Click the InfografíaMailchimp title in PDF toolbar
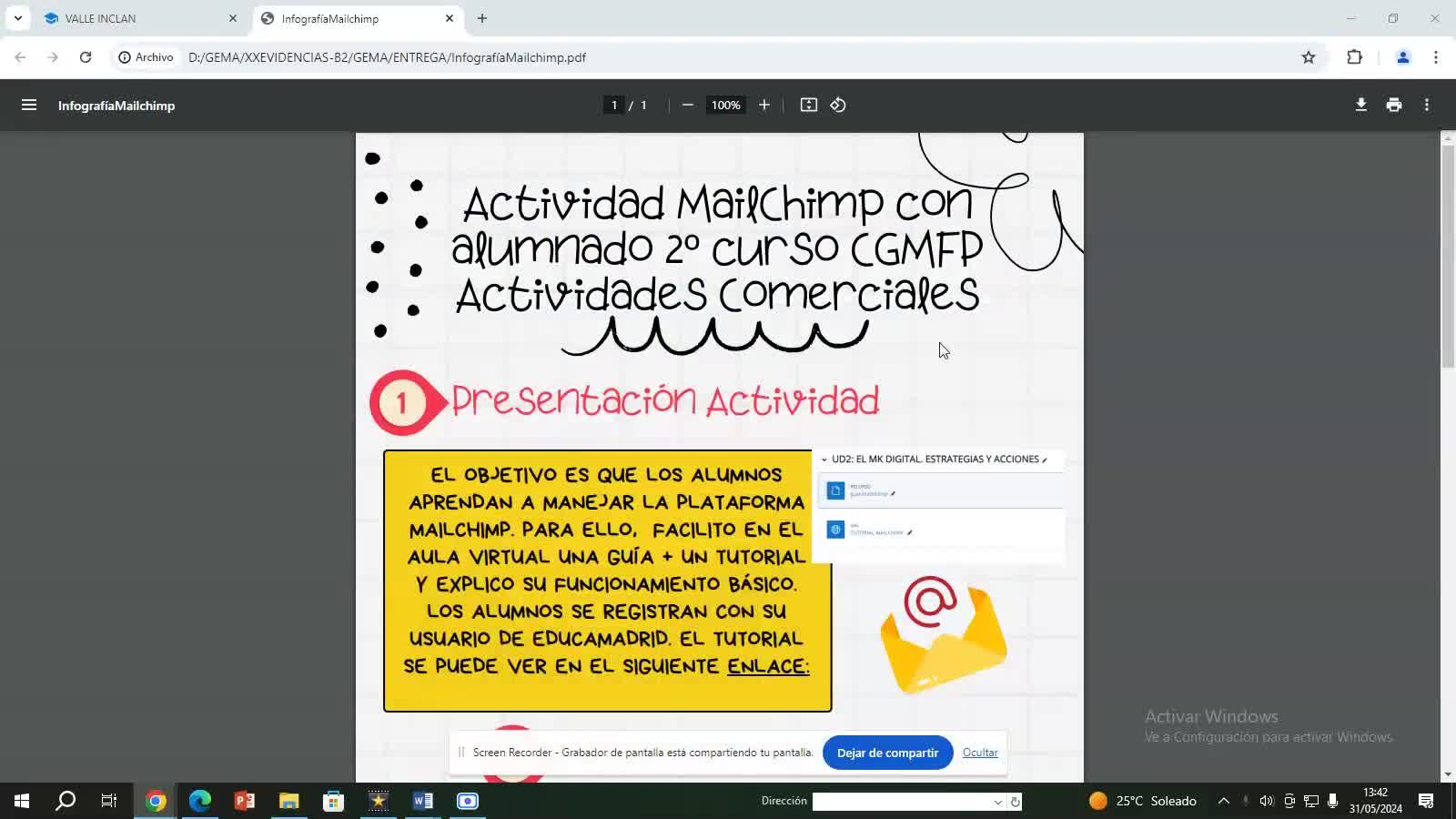 coord(116,106)
